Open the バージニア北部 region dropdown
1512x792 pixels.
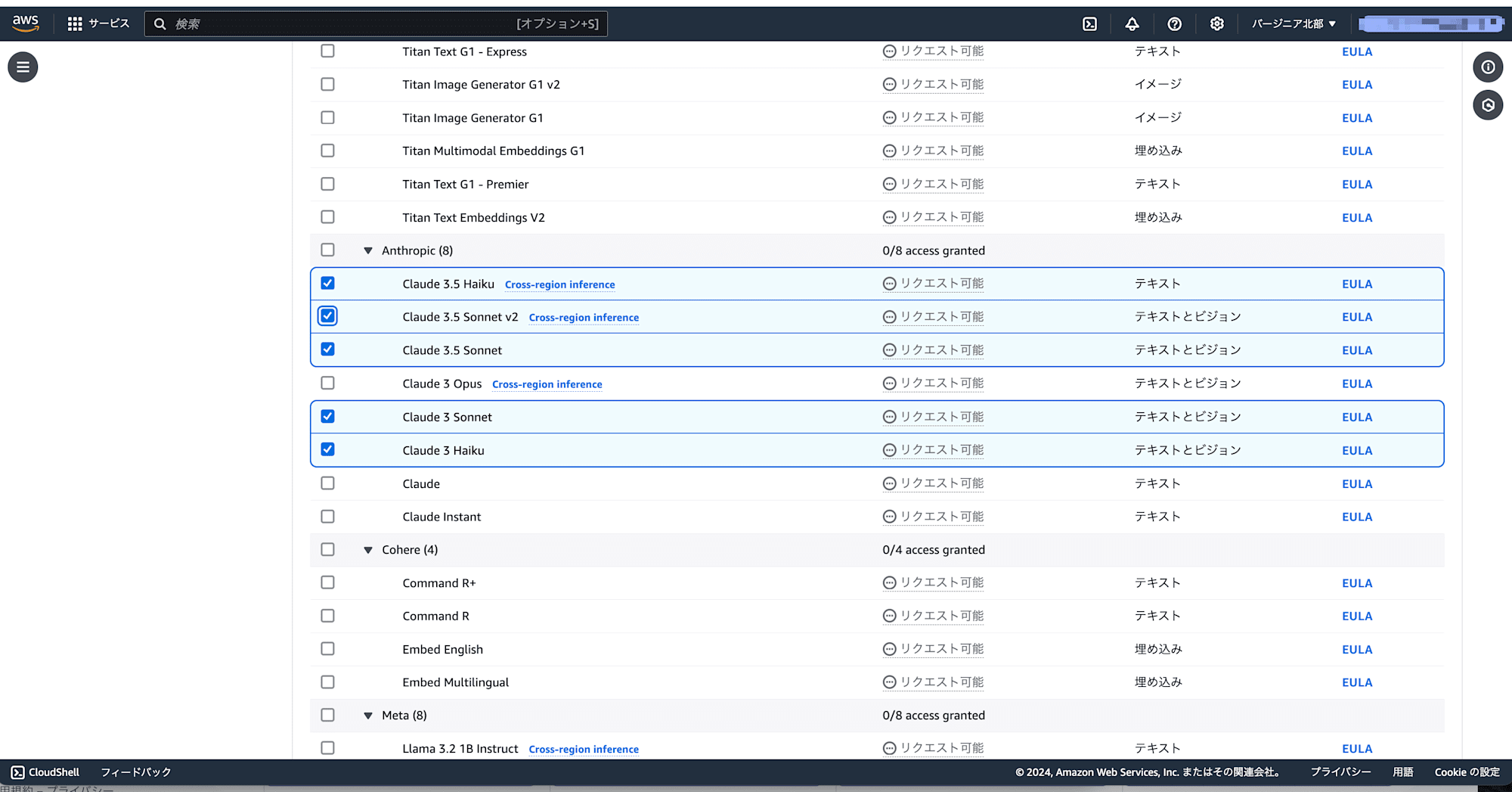click(1294, 24)
